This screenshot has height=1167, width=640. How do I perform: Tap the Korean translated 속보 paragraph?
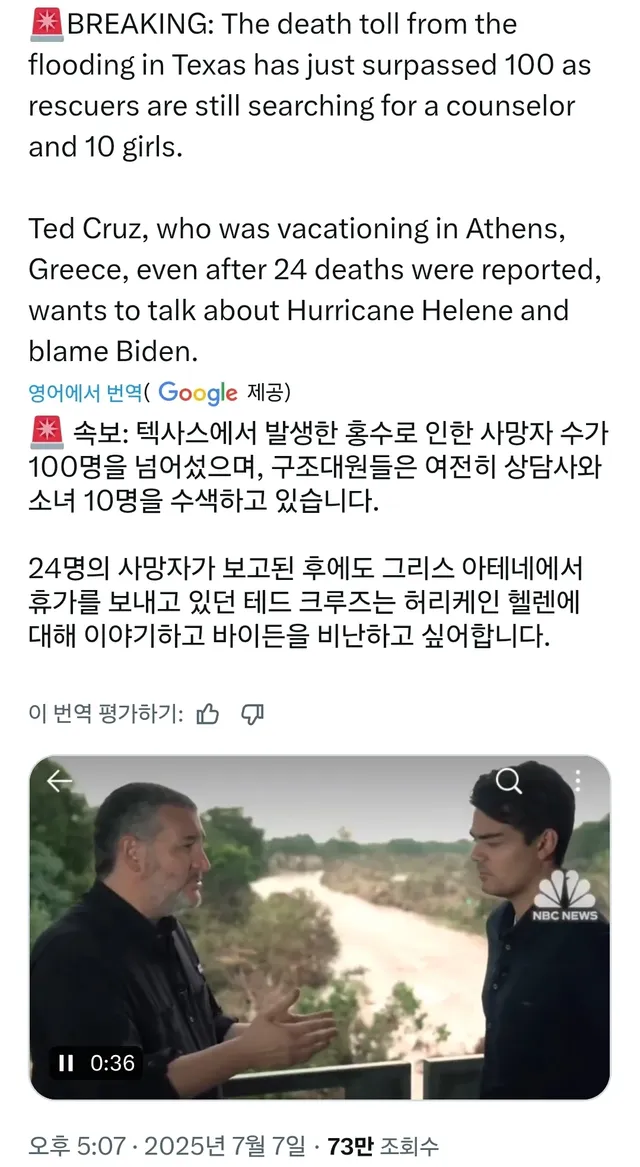pyautogui.click(x=320, y=467)
